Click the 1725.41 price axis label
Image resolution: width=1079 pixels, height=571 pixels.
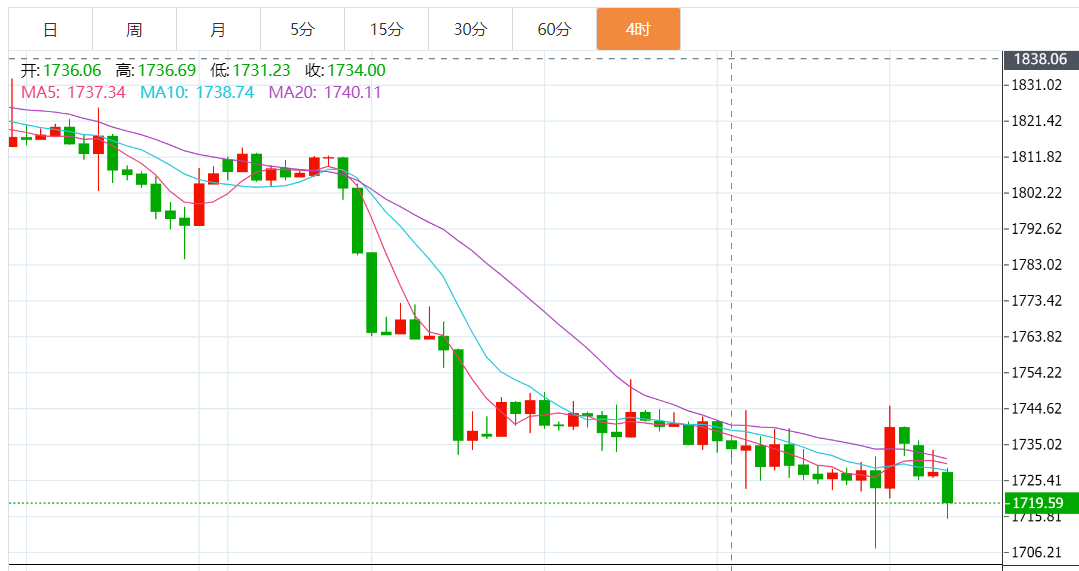1036,480
